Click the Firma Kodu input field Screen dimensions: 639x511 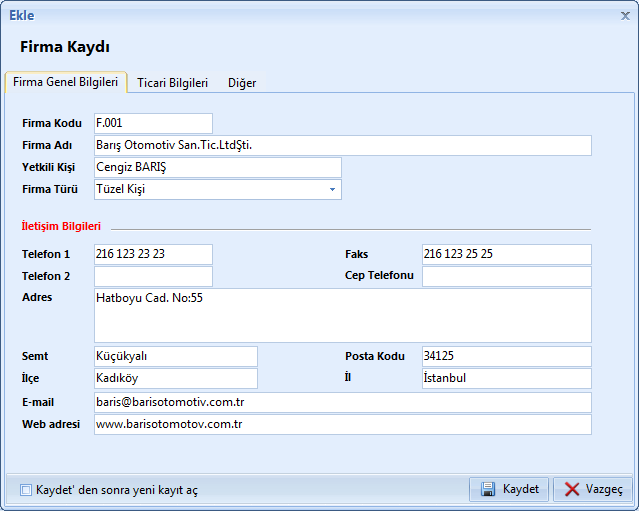[153, 123]
